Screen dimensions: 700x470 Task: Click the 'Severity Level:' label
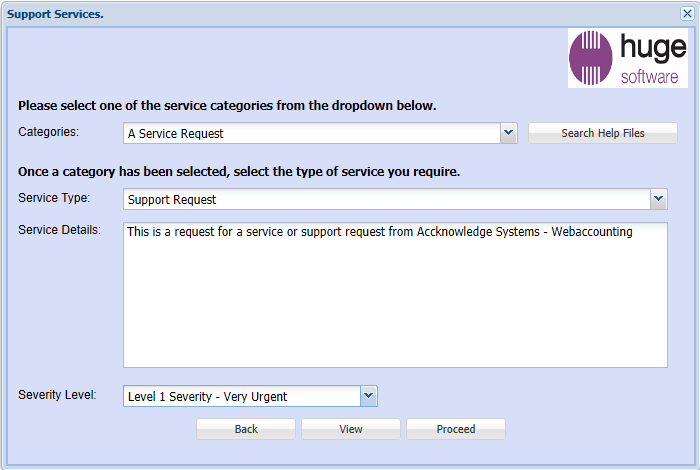(x=57, y=395)
